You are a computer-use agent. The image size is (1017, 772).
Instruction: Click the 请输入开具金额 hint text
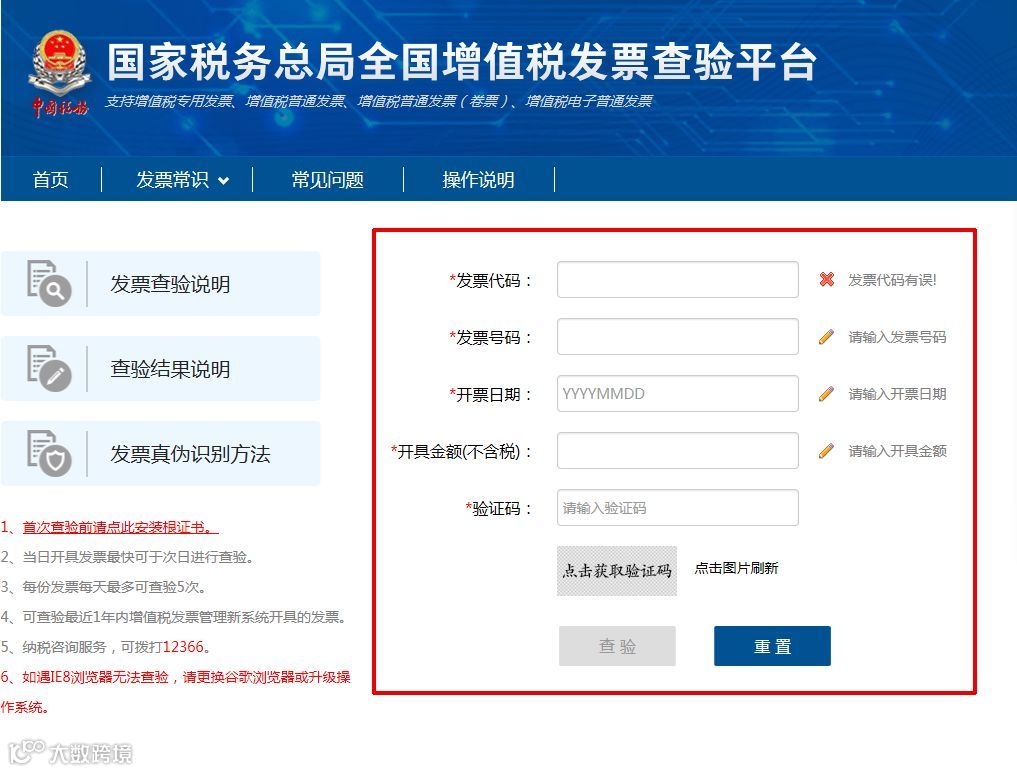point(898,452)
